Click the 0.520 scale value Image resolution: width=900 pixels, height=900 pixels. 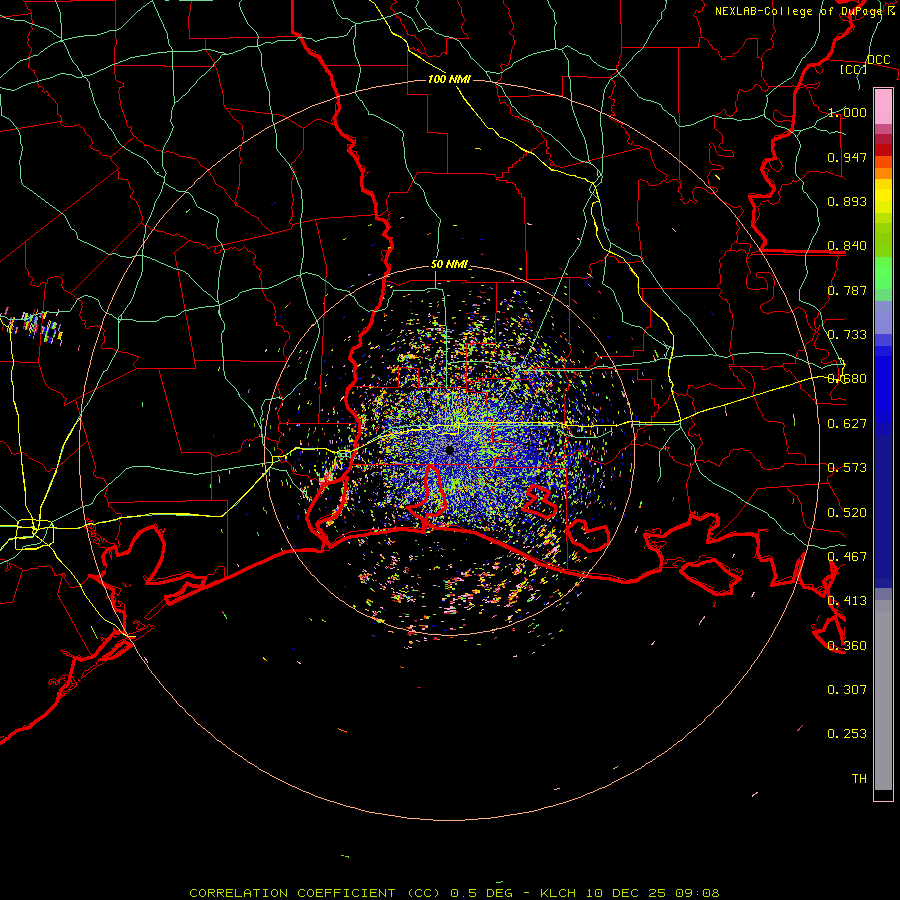tap(847, 513)
